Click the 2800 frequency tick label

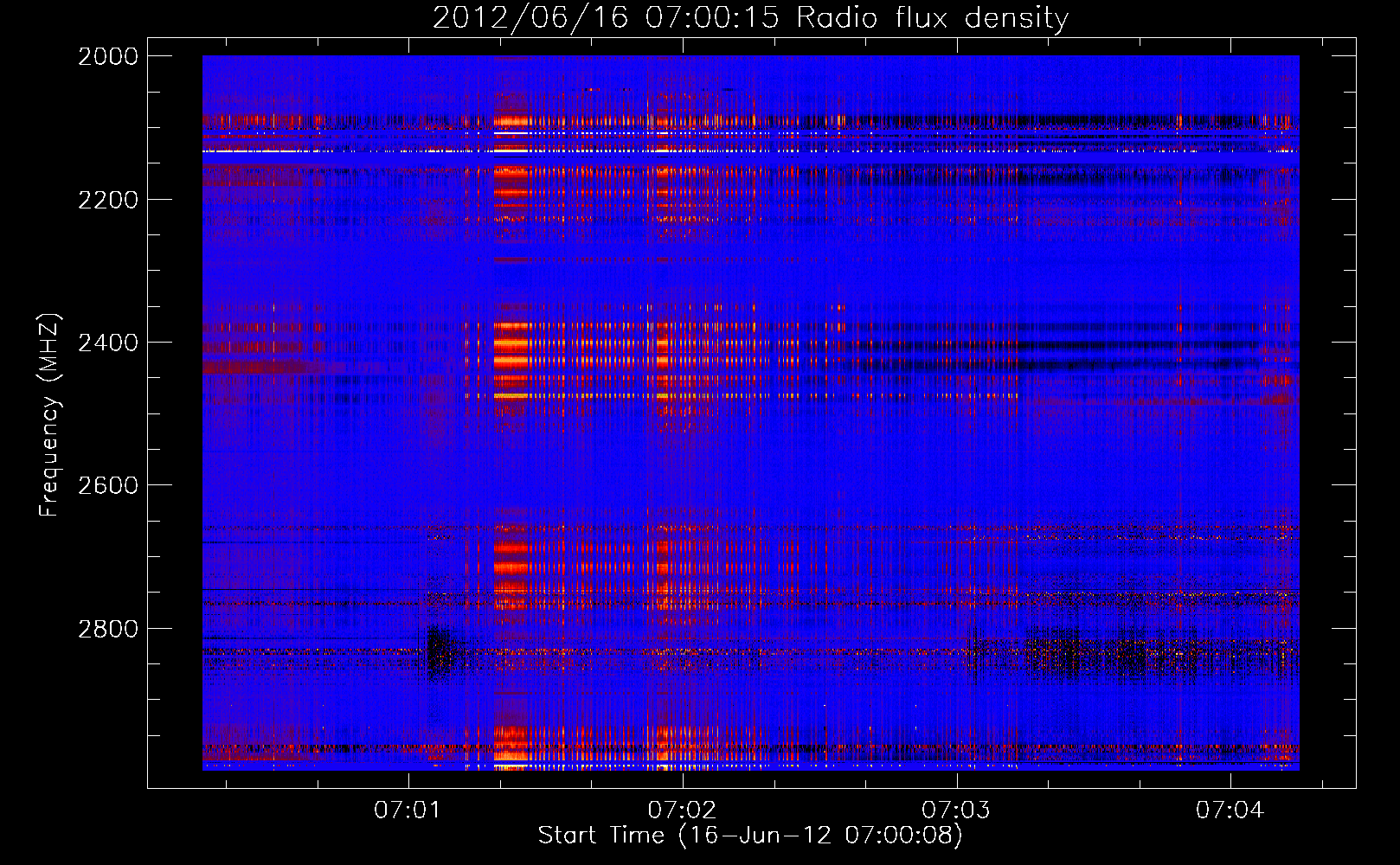[108, 629]
